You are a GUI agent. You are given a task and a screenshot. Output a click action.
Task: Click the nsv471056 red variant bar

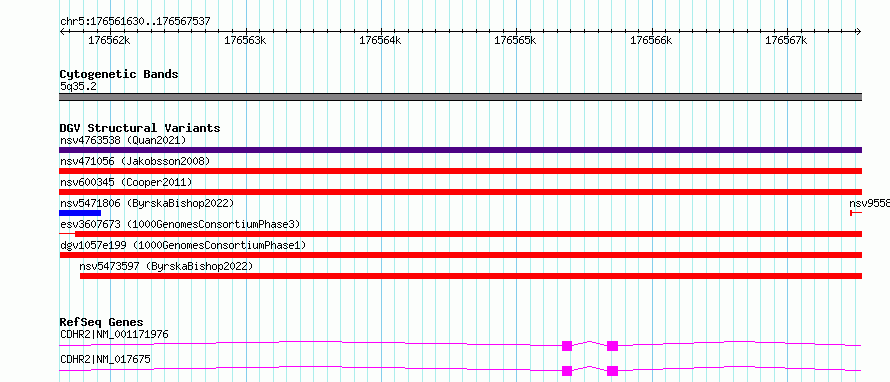(x=460, y=171)
